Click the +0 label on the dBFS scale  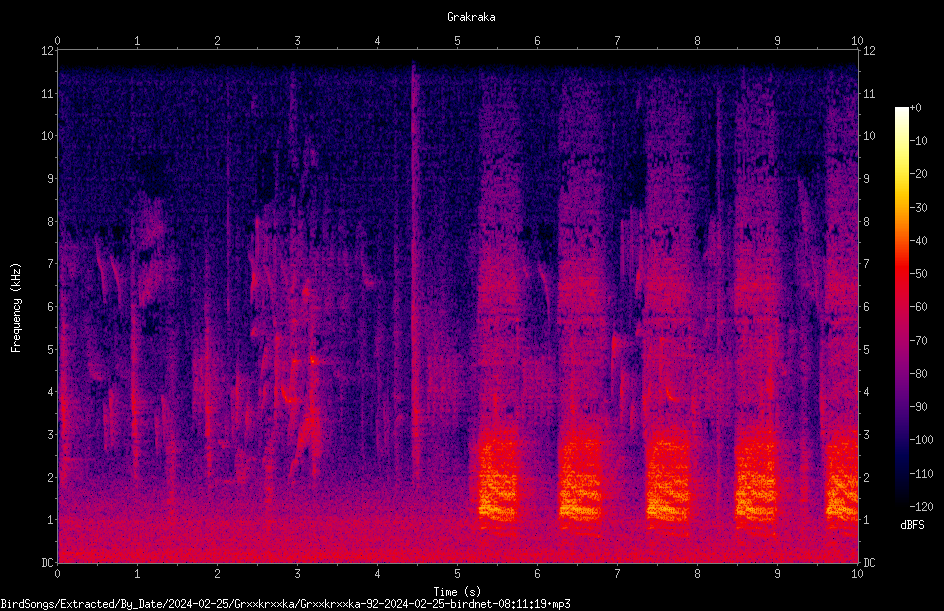(x=915, y=108)
